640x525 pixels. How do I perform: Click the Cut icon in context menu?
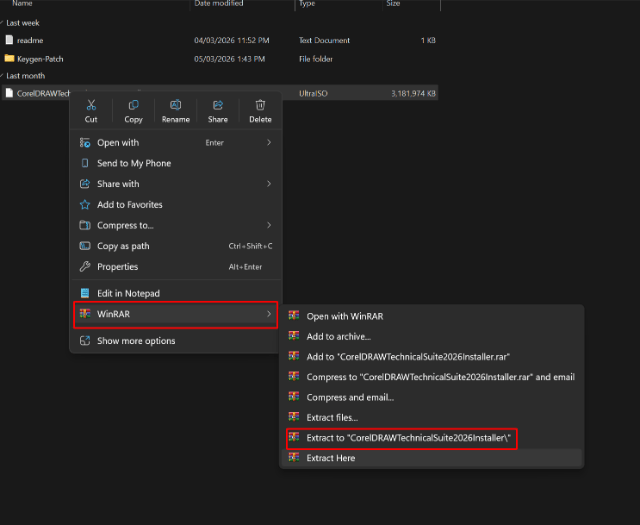point(91,105)
